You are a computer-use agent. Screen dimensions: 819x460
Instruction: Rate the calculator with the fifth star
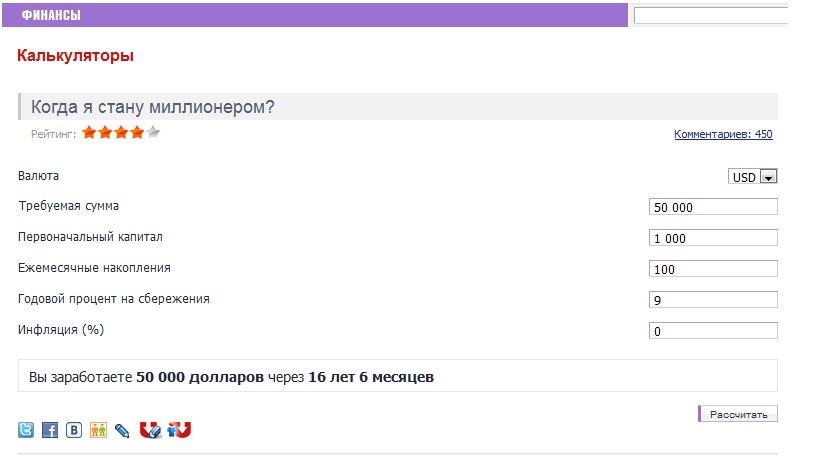pos(153,132)
